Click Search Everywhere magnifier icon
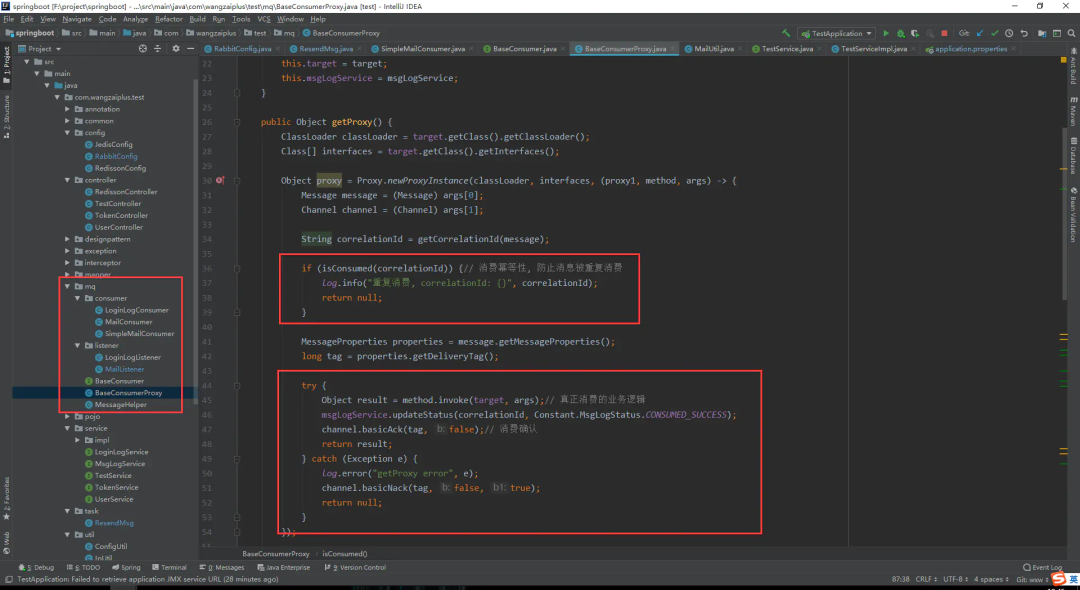This screenshot has width=1080, height=590. (1071, 33)
